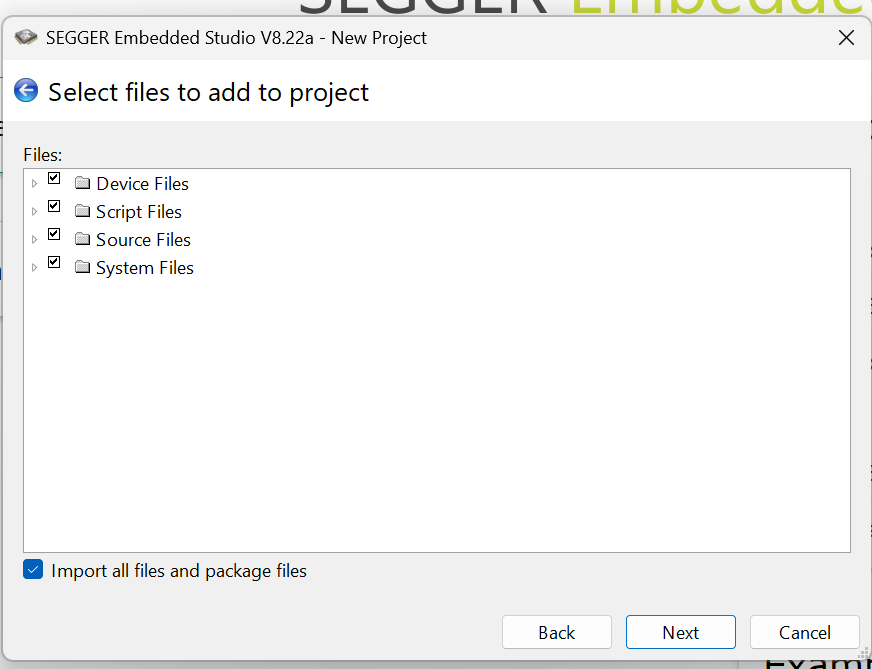
Task: Expand the Device Files tree node
Action: coord(34,184)
